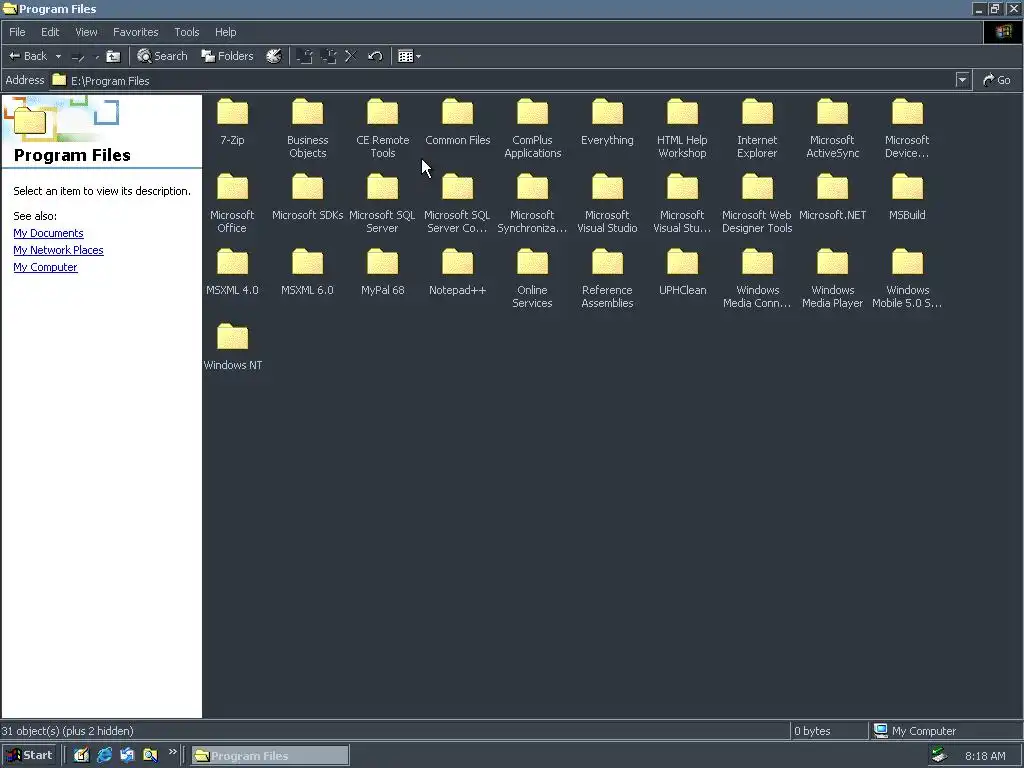
Task: Open the My Documents link
Action: (x=48, y=233)
